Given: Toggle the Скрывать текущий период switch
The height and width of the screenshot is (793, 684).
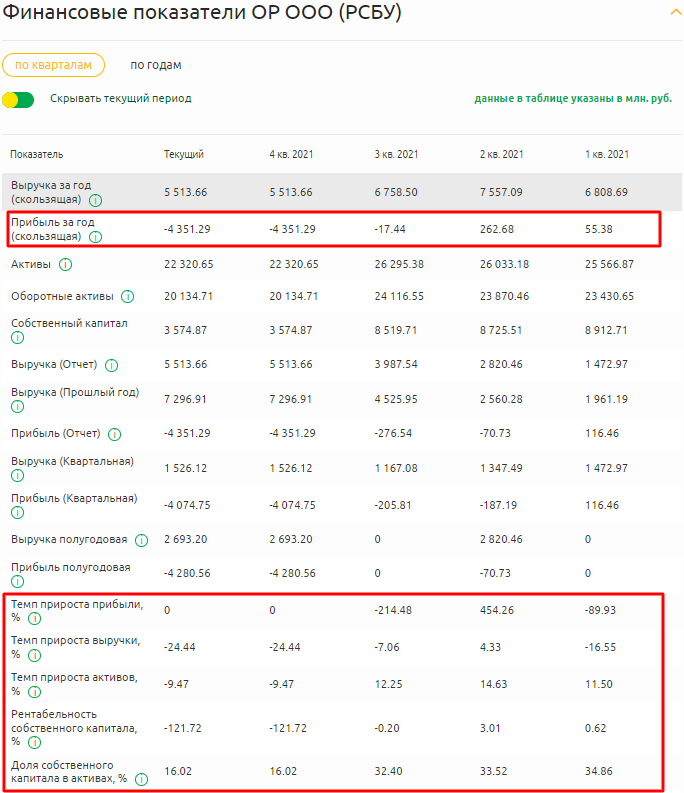Looking at the screenshot, I should 18,99.
